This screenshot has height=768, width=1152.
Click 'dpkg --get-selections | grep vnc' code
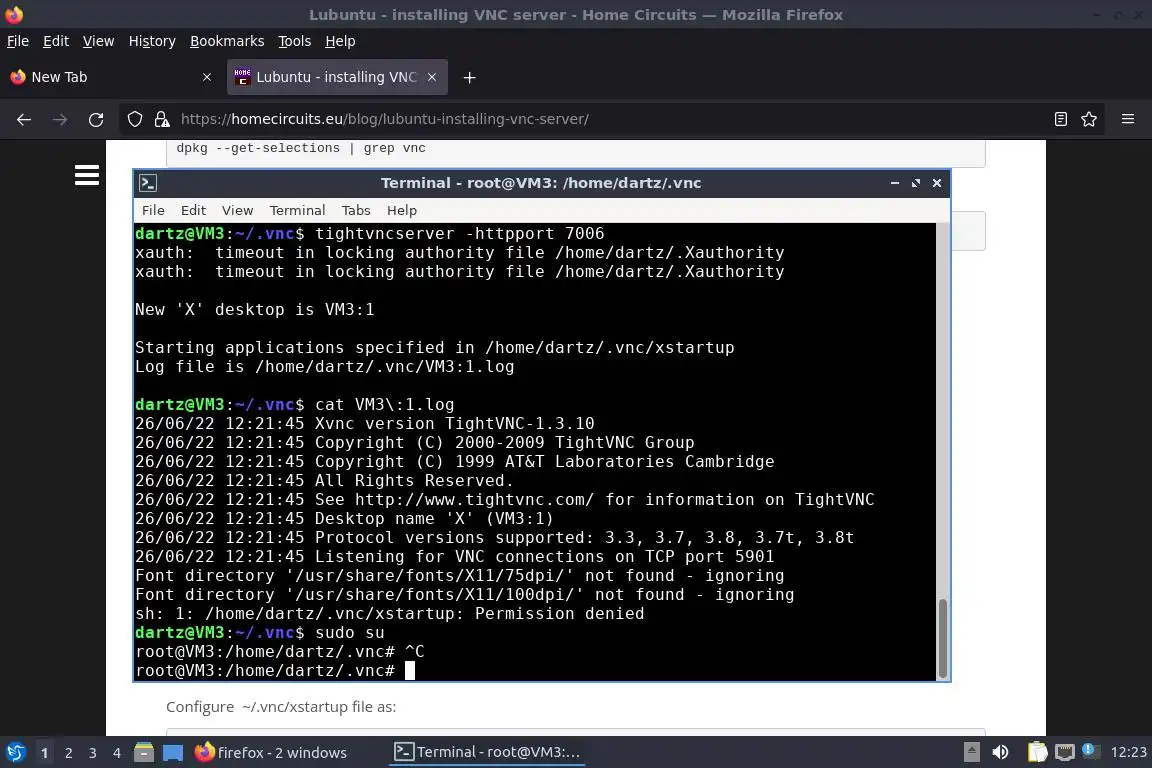(301, 148)
